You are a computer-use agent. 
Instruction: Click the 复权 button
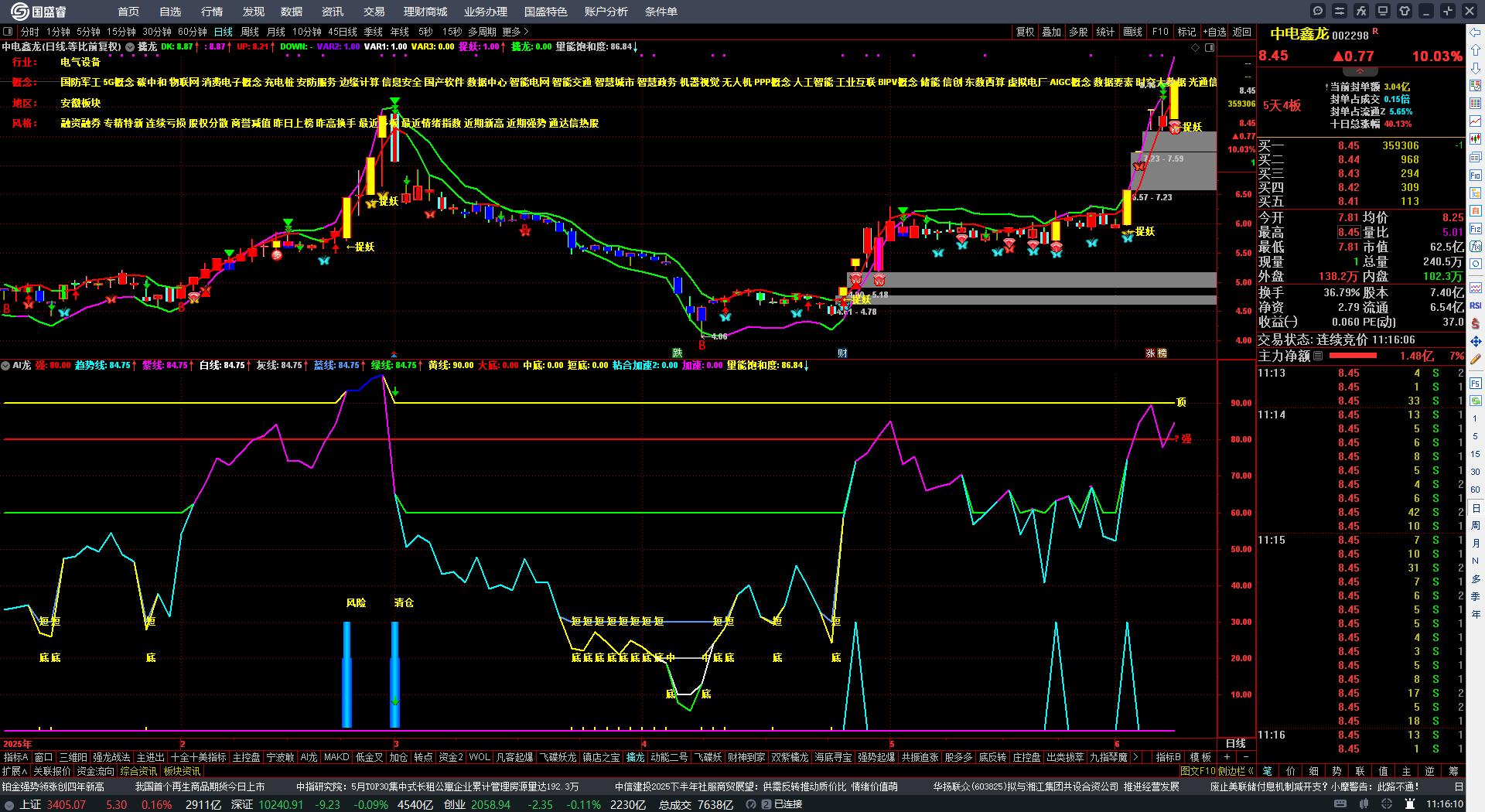(1026, 32)
